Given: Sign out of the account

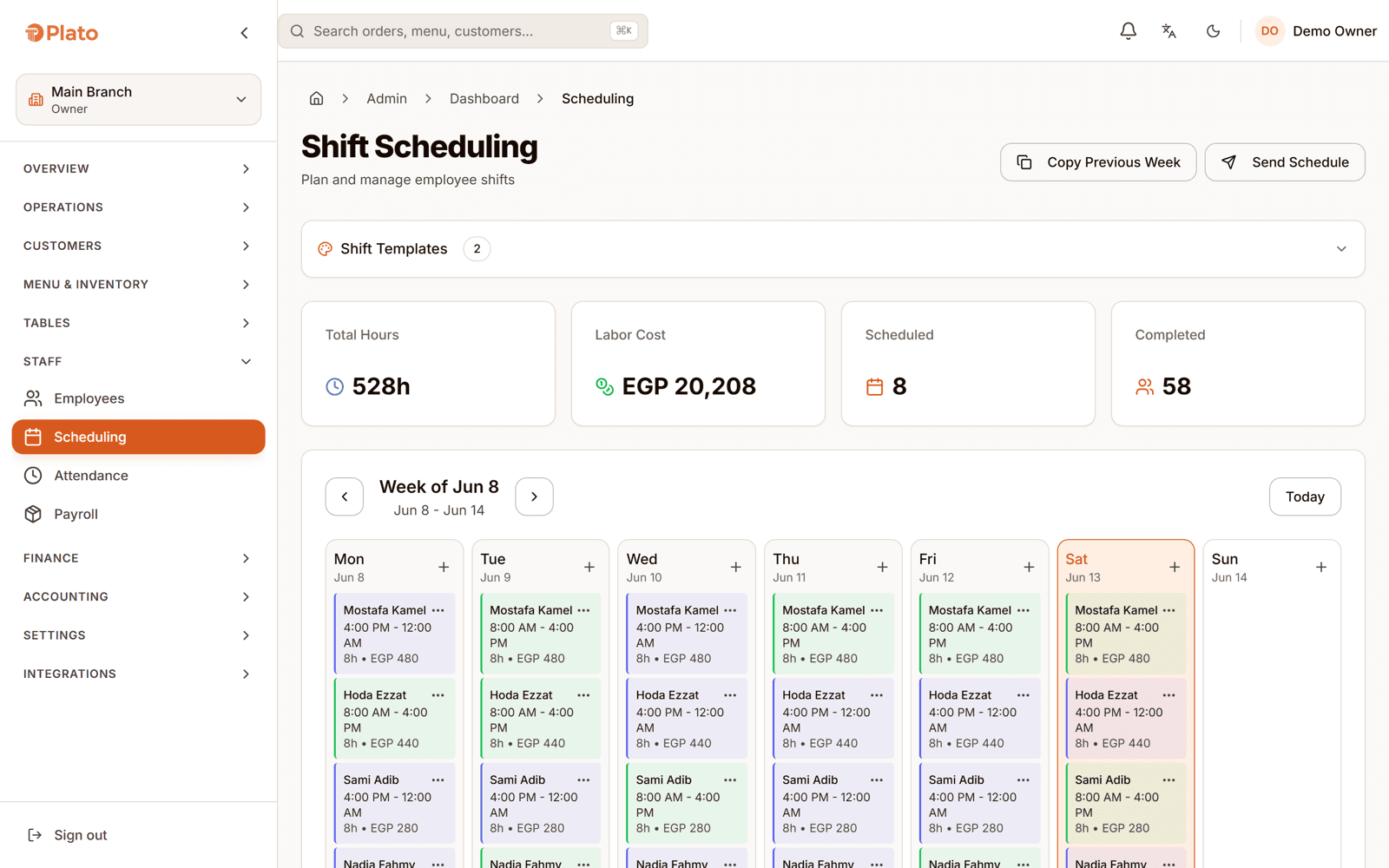Looking at the screenshot, I should (68, 835).
